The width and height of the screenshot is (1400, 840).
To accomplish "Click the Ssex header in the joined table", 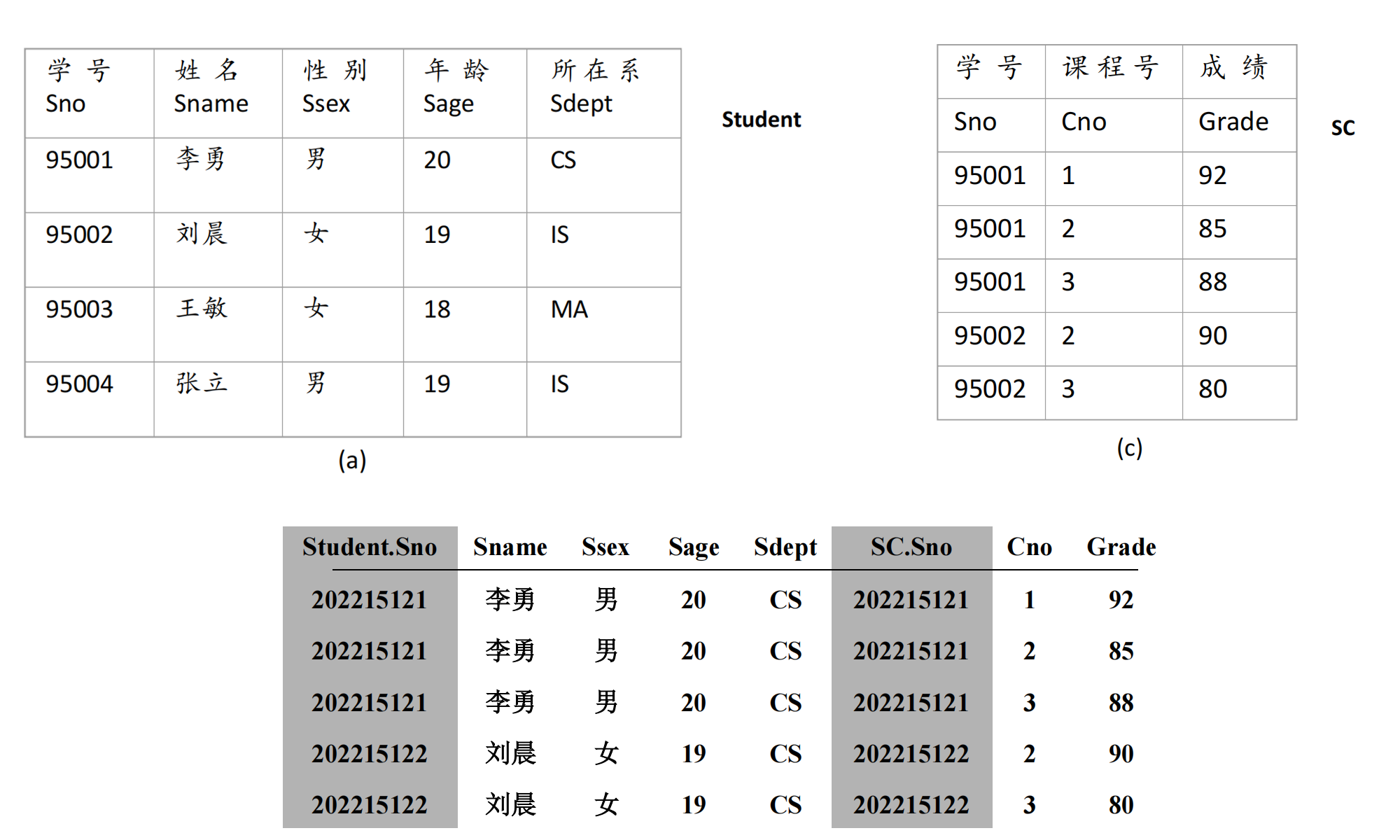I will pos(605,547).
